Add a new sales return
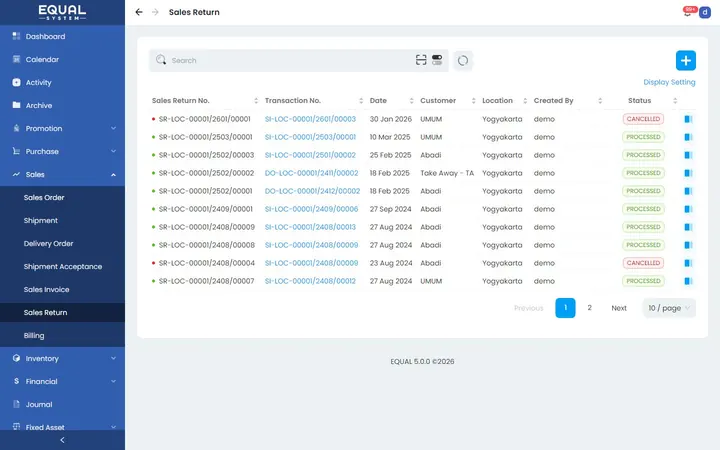 tap(686, 61)
